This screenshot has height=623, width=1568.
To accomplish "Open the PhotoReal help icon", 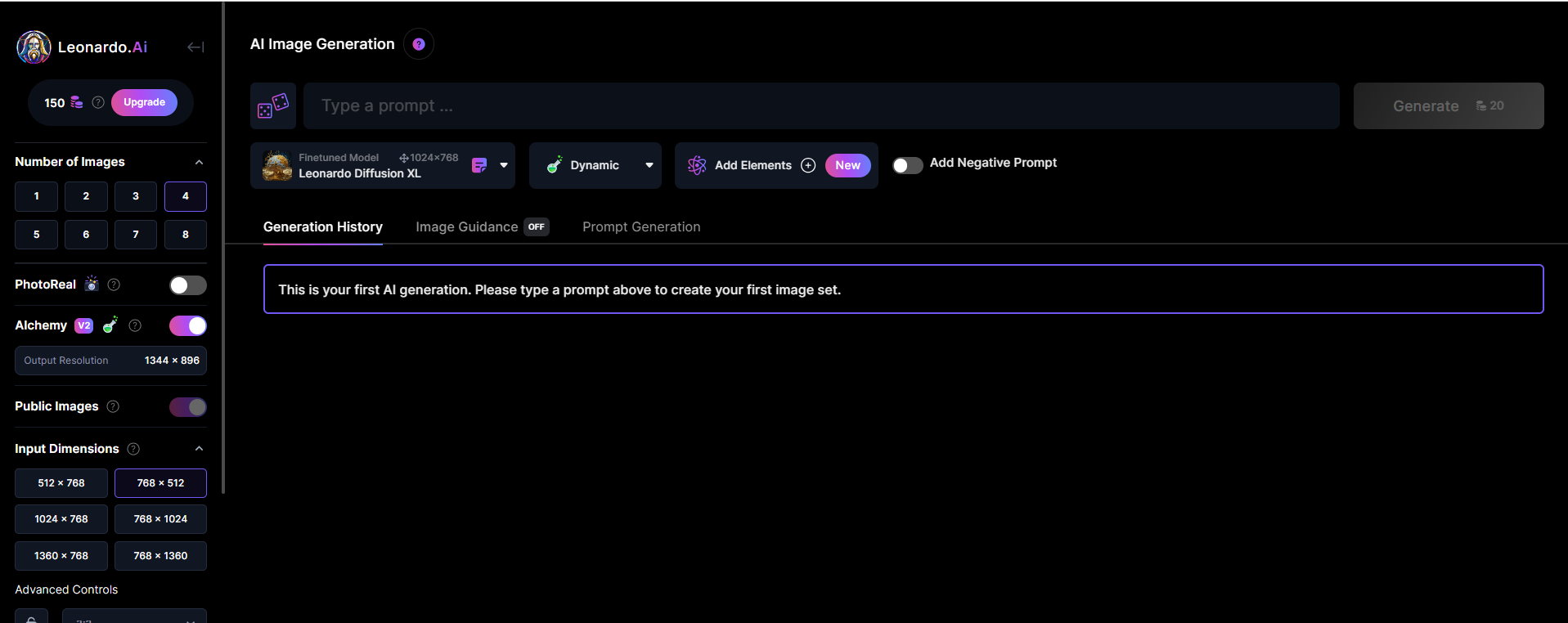I will click(114, 285).
